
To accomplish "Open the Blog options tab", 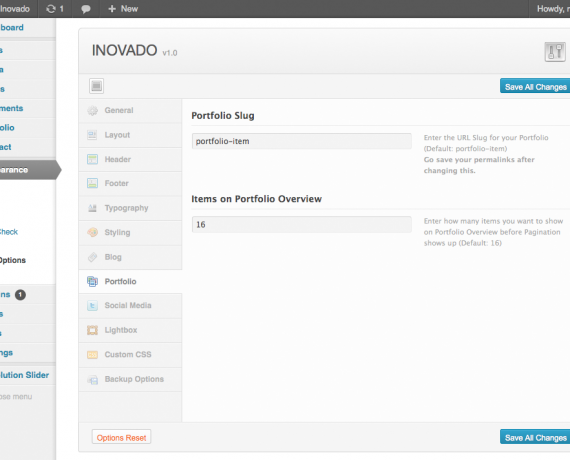I will pos(130,257).
